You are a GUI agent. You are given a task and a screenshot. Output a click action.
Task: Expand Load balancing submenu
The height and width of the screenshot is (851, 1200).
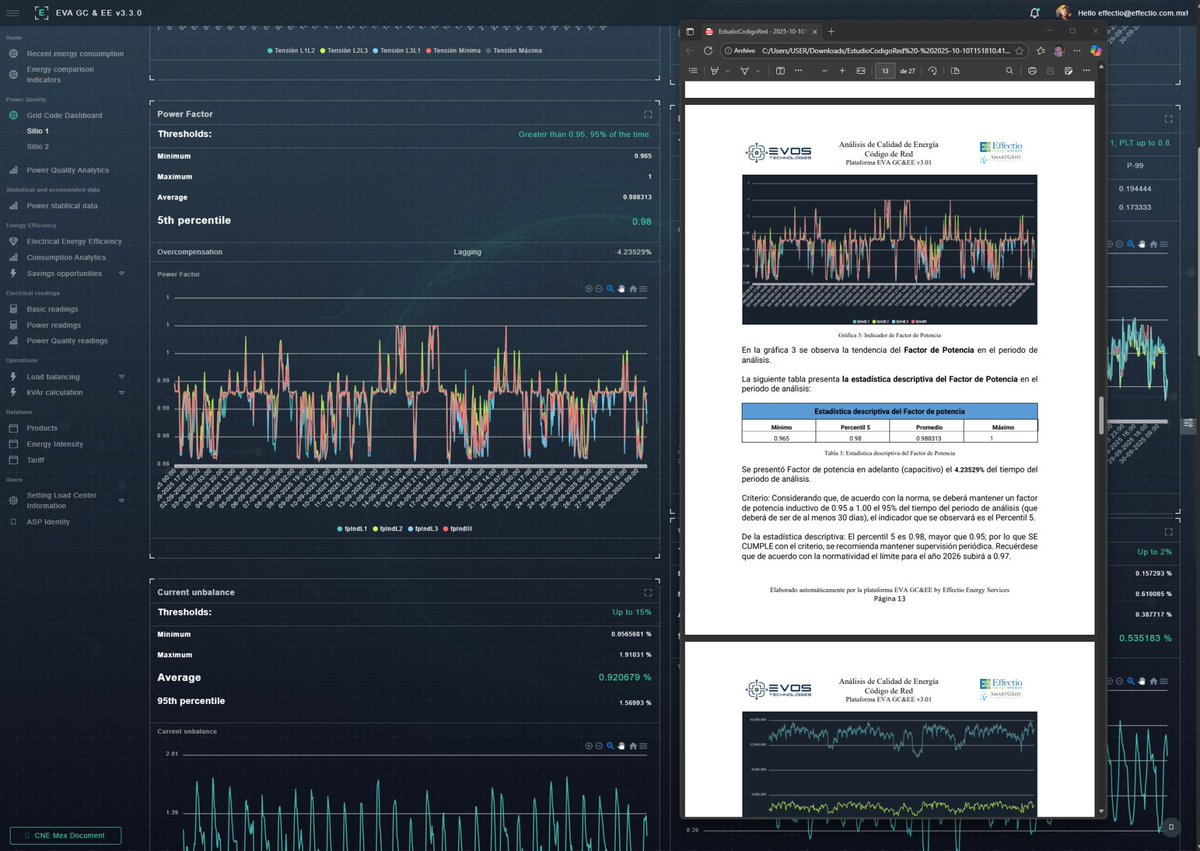tap(122, 377)
